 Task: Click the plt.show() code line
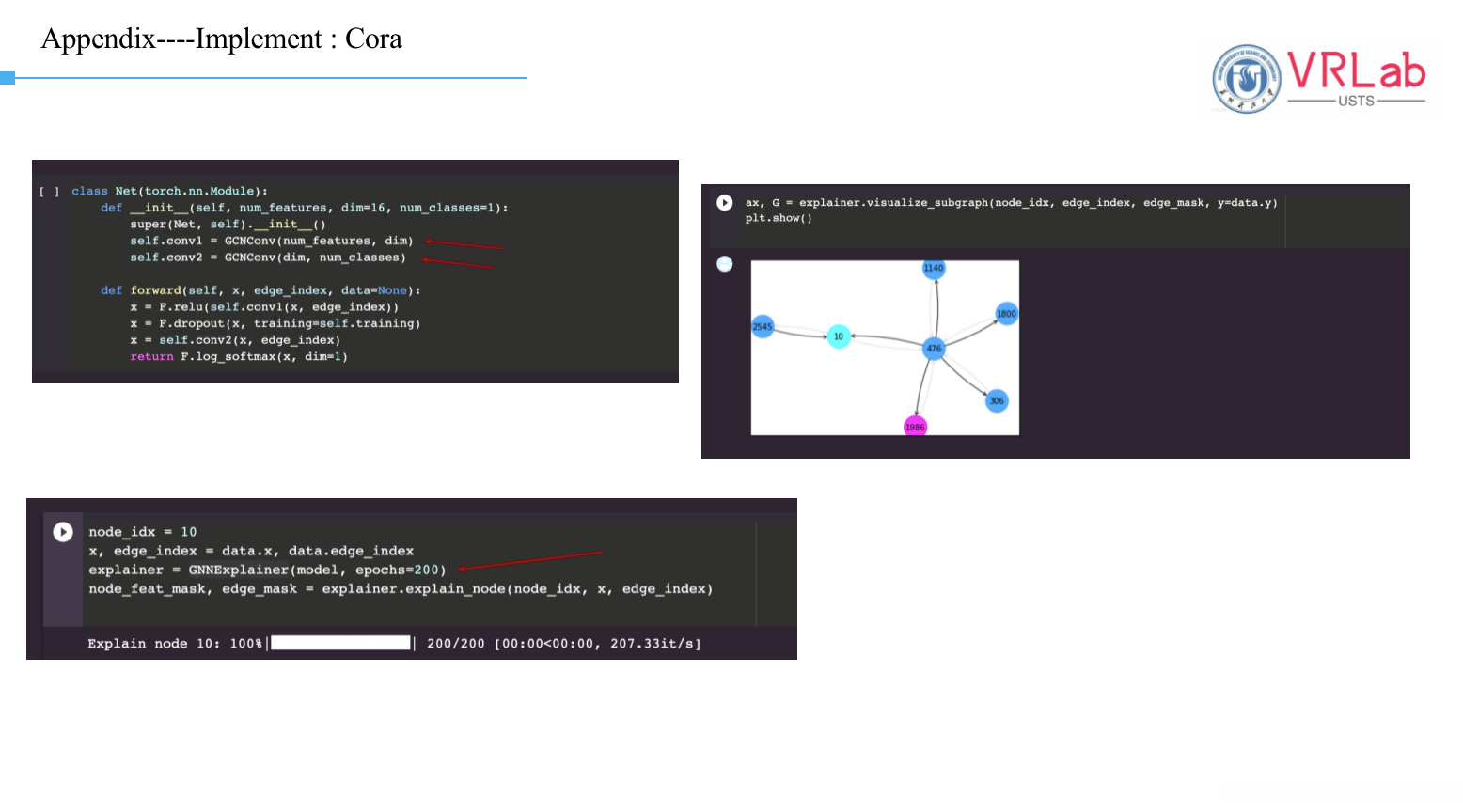click(779, 218)
